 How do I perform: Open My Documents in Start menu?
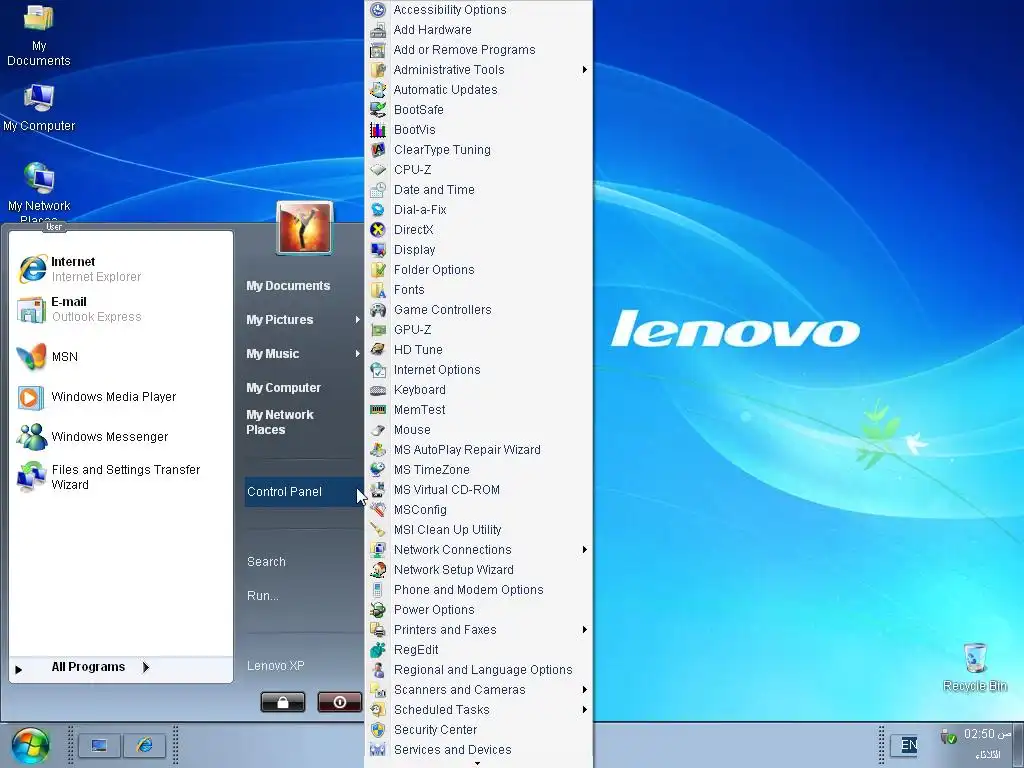[x=288, y=285]
